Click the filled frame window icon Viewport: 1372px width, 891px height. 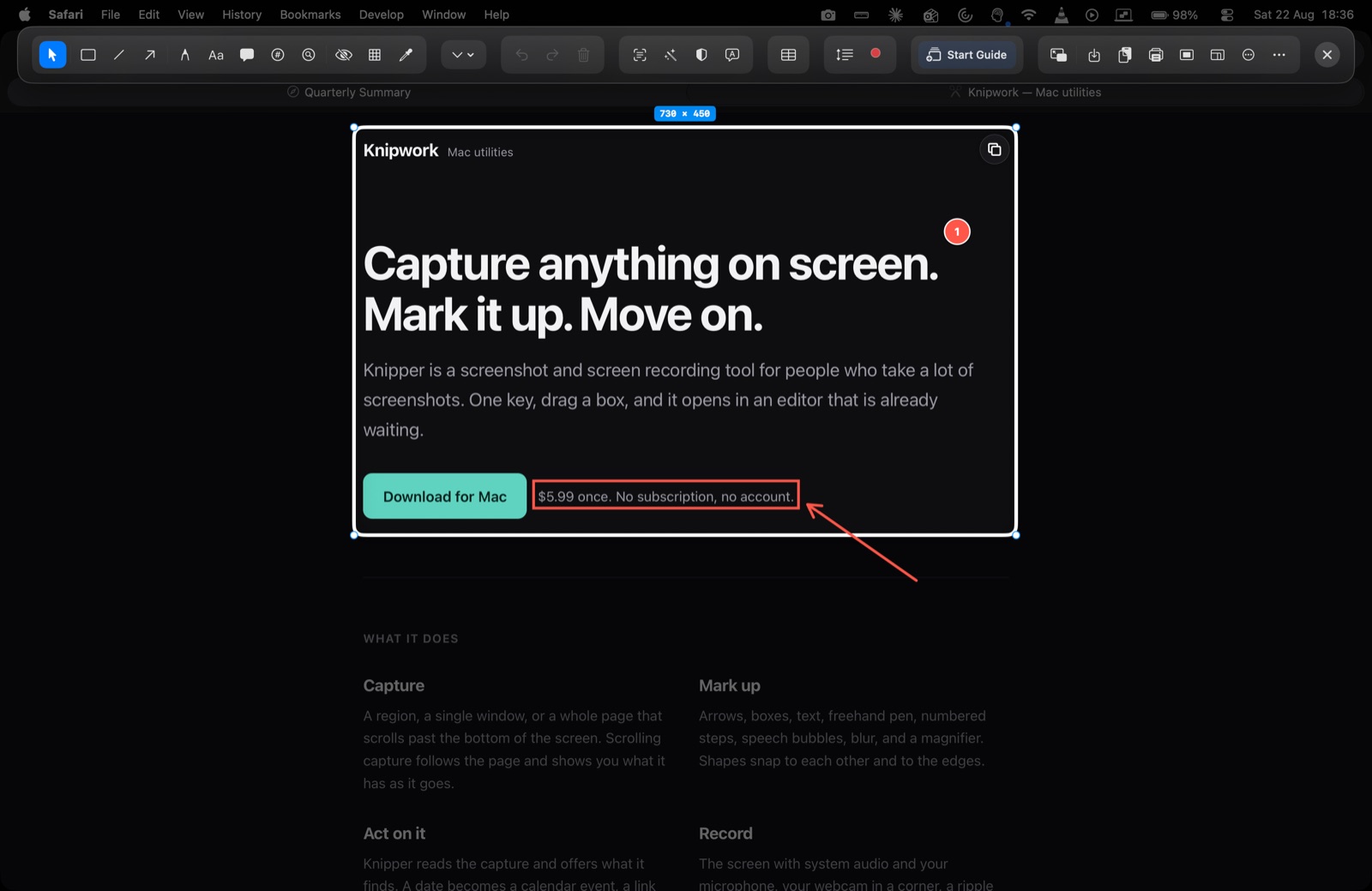click(x=1187, y=55)
